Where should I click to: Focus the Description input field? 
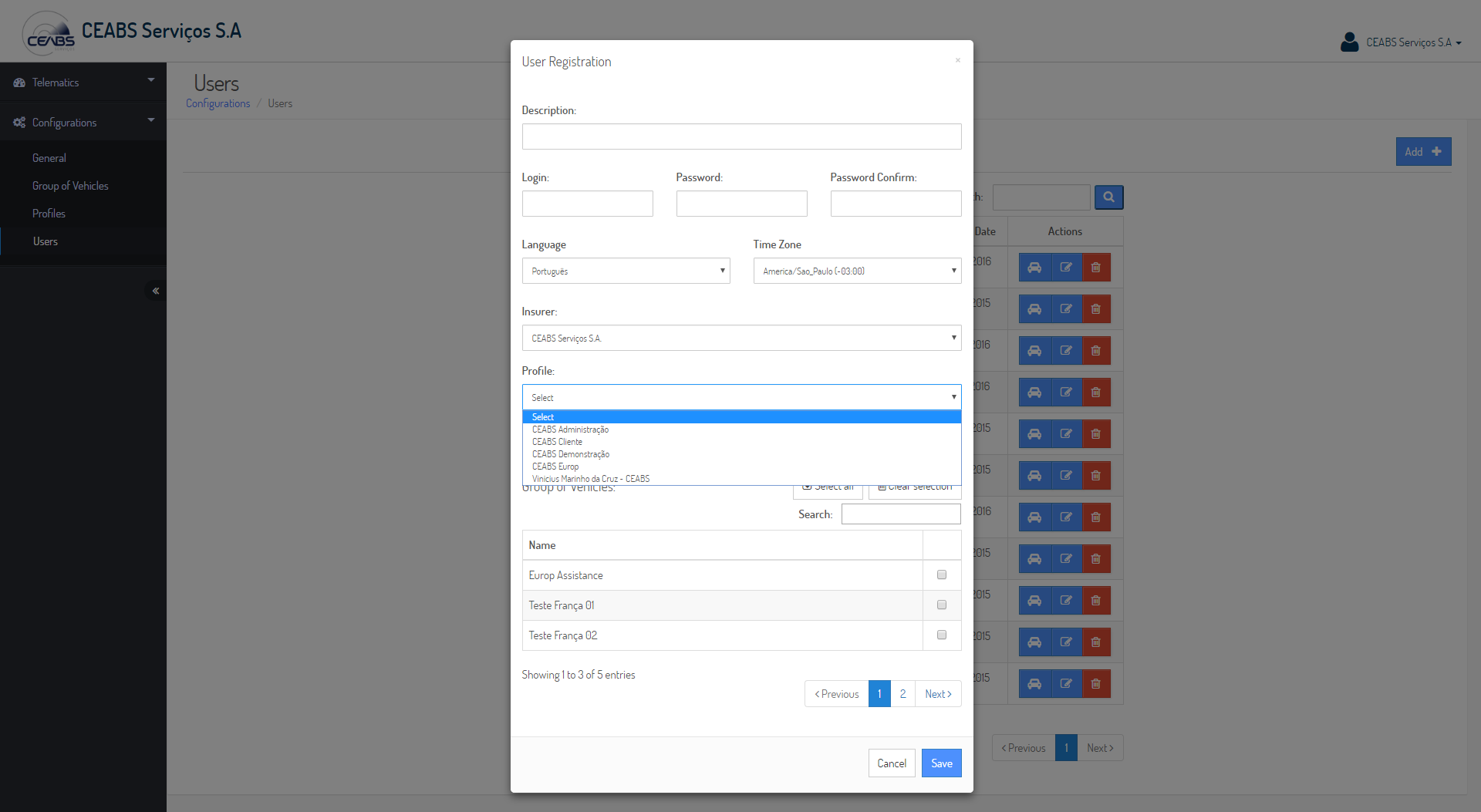[741, 136]
